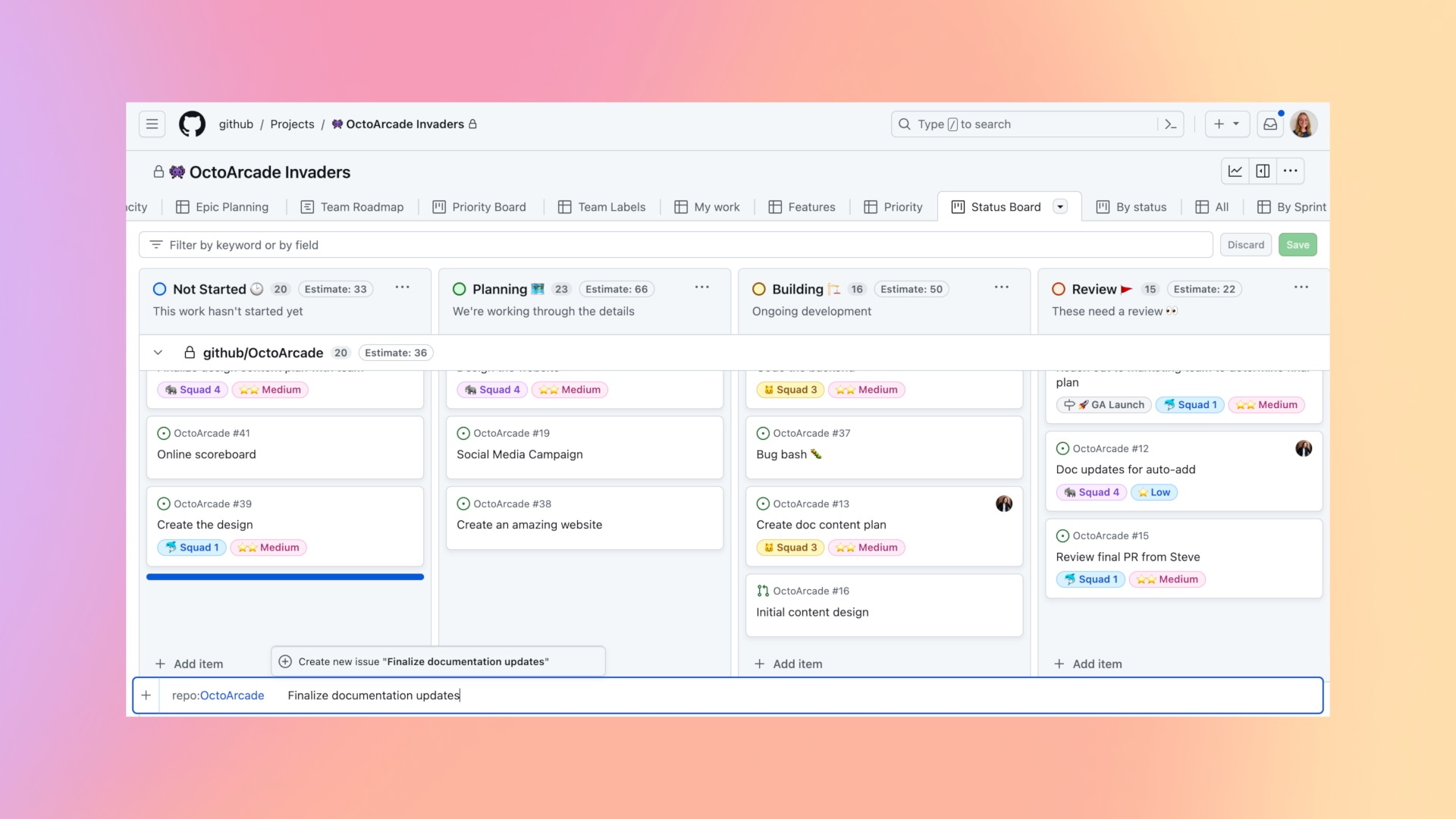Collapse the github/OctoArcade repository group

point(158,352)
